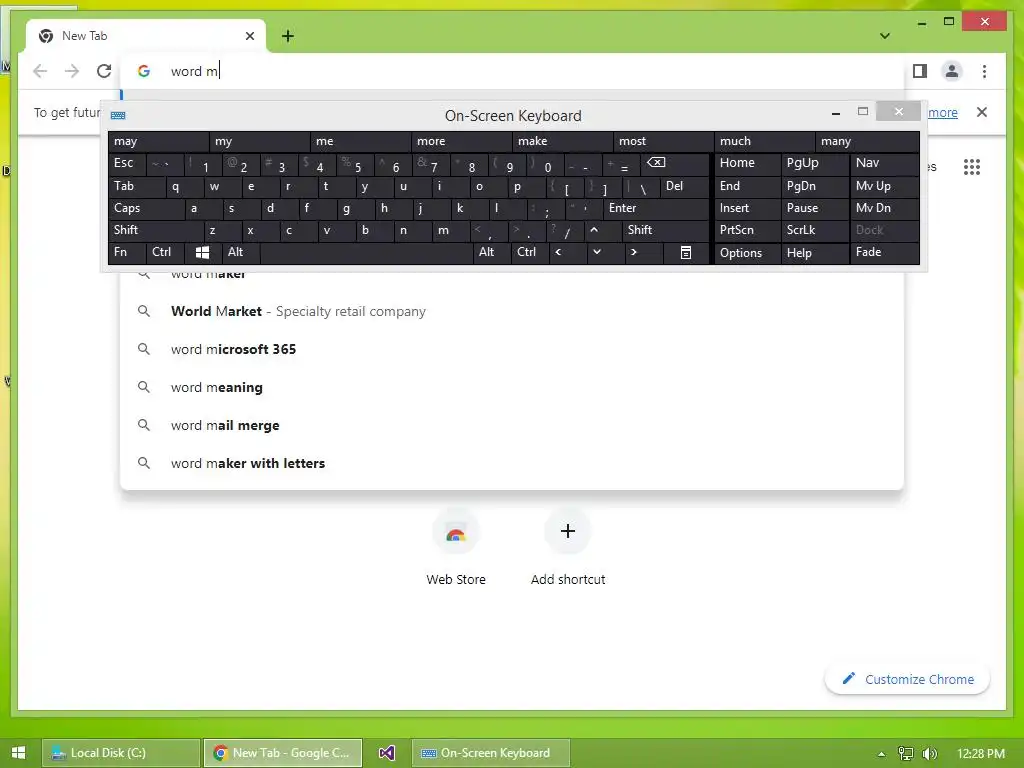The image size is (1024, 768).
Task: Click the backspace key on keyboard
Action: point(675,163)
